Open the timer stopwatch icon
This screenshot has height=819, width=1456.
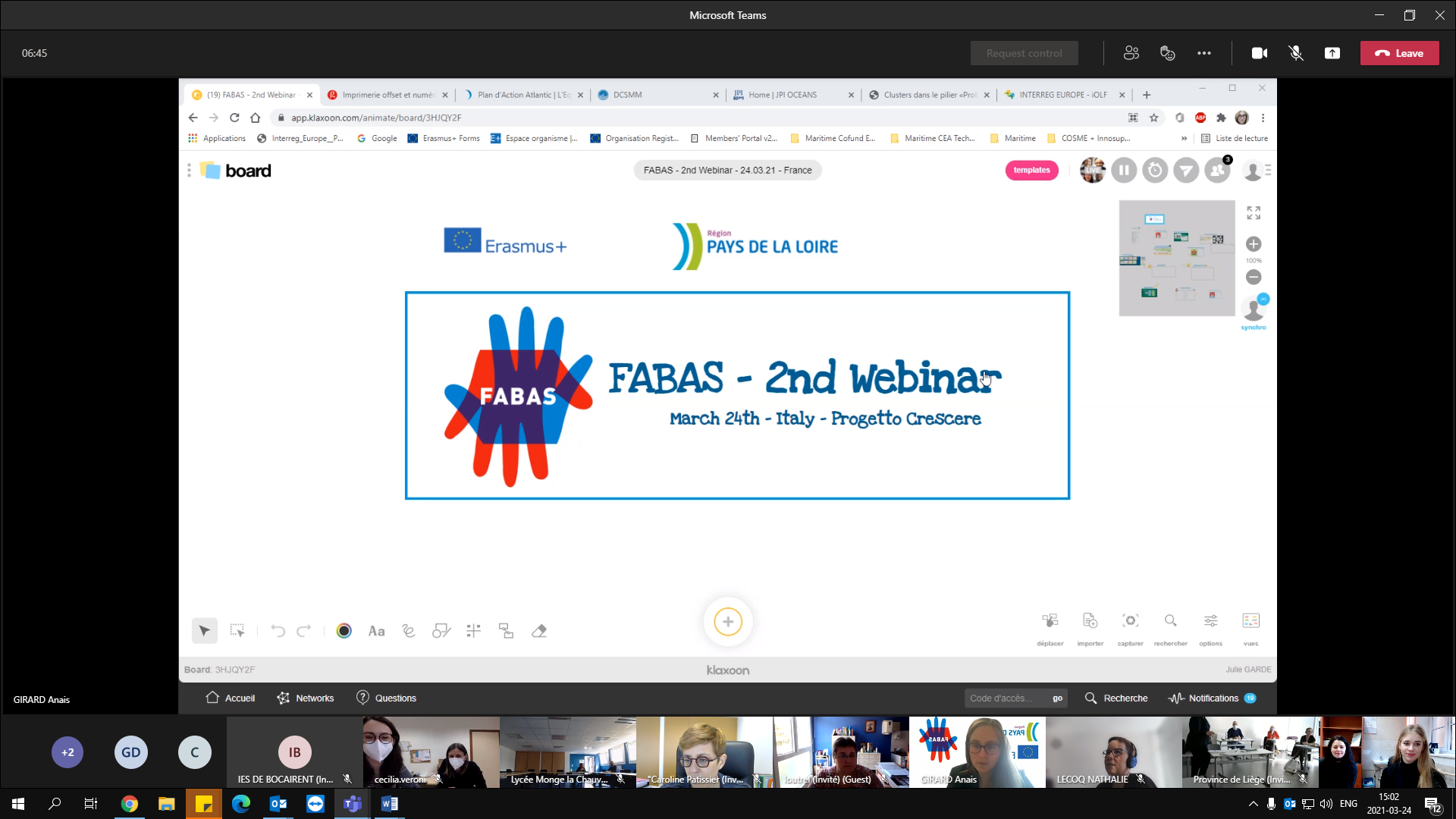(x=1155, y=170)
